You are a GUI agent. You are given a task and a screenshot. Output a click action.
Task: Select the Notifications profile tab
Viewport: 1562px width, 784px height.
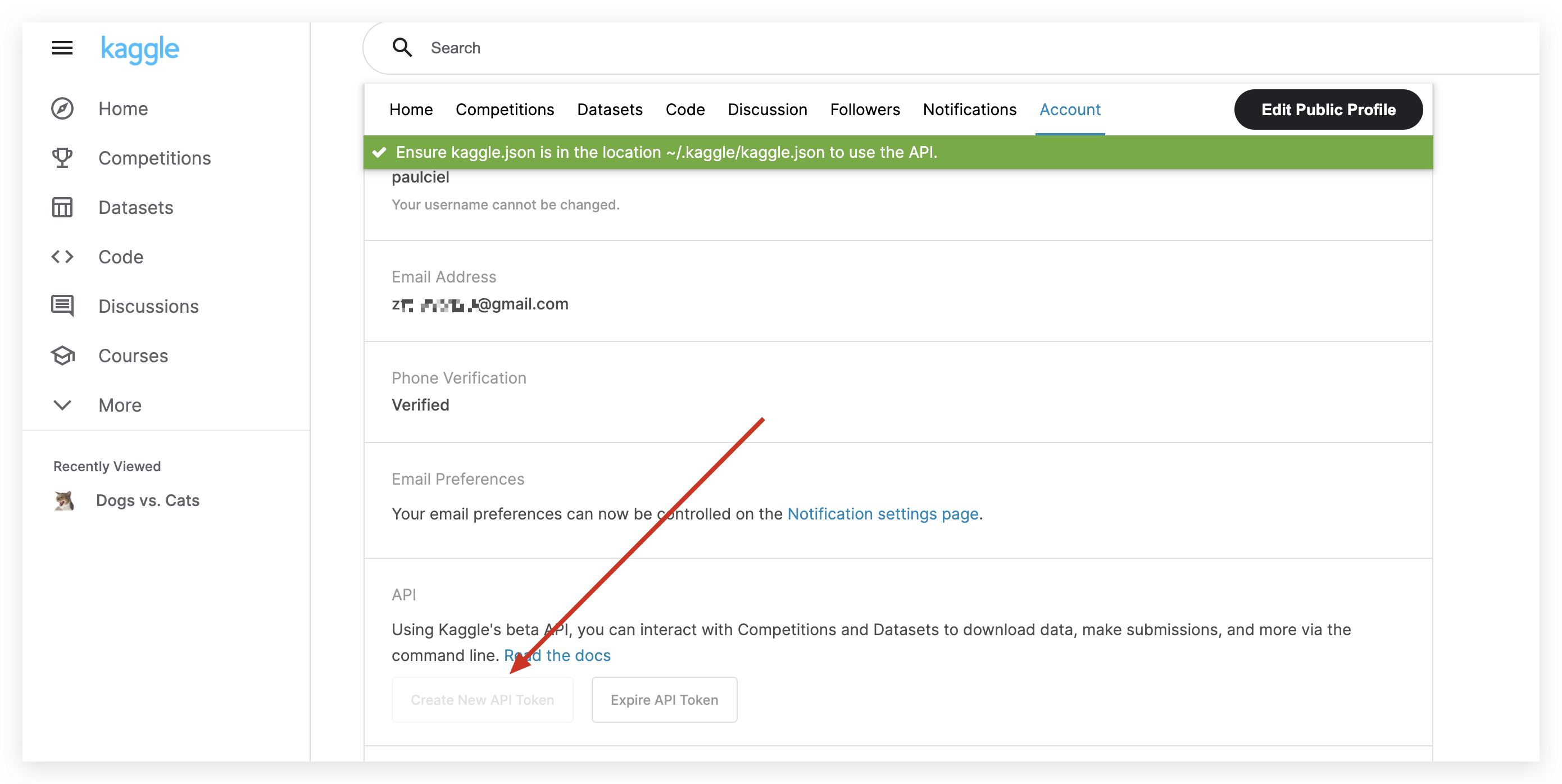(x=969, y=110)
